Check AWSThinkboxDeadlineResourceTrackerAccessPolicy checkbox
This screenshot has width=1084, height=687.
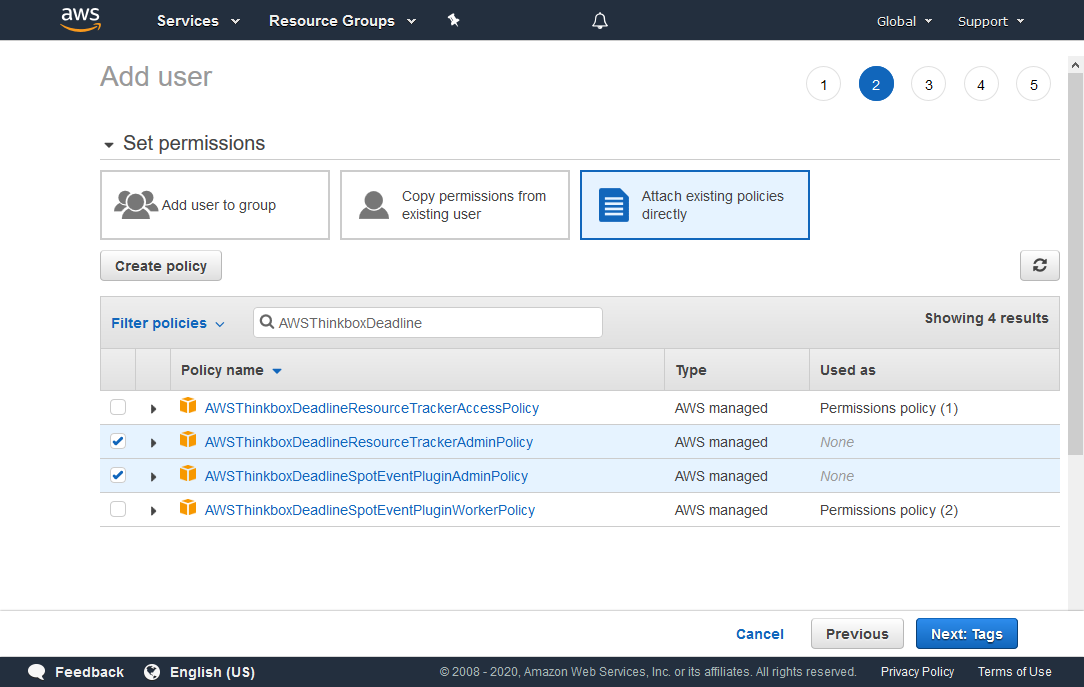pyautogui.click(x=118, y=407)
